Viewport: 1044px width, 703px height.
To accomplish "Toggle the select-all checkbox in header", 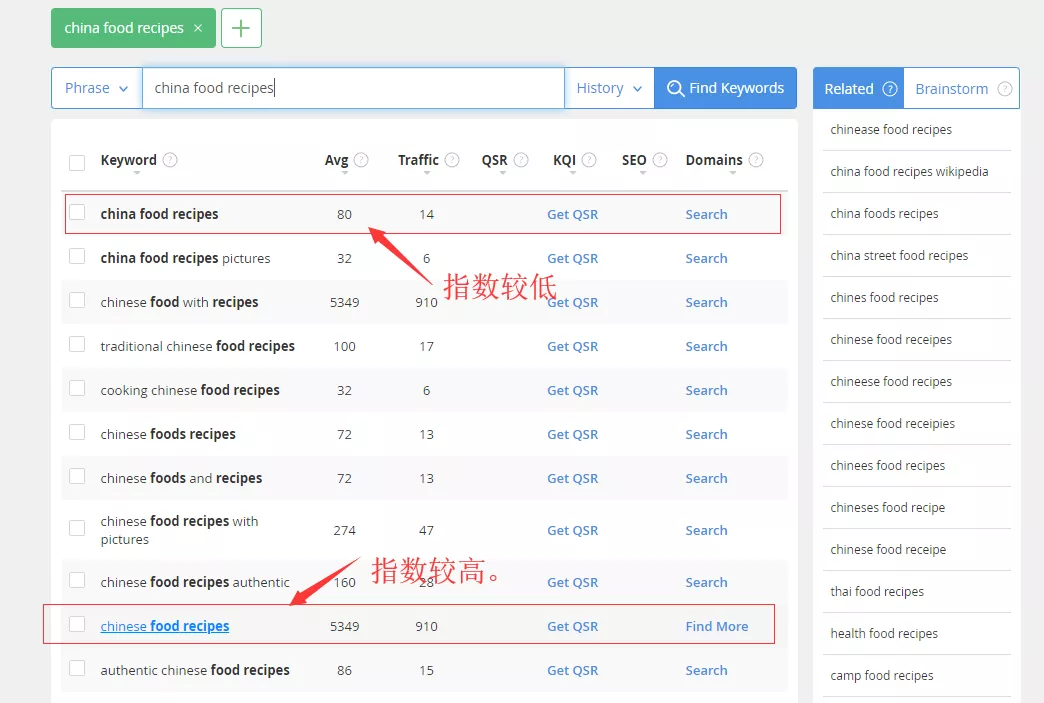I will click(77, 162).
